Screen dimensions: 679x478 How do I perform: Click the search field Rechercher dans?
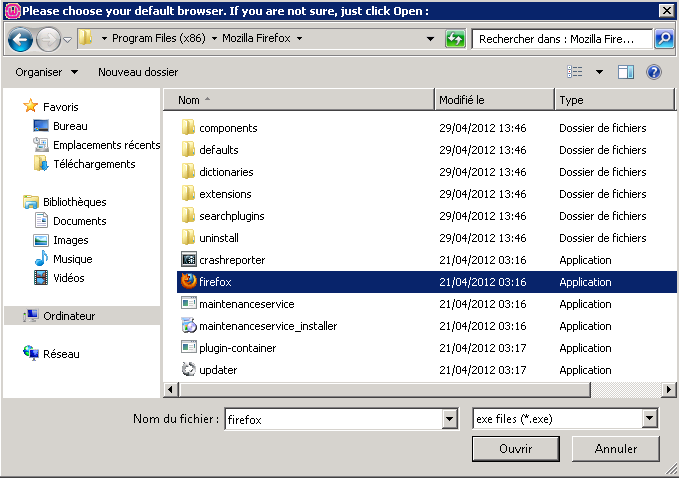click(562, 39)
